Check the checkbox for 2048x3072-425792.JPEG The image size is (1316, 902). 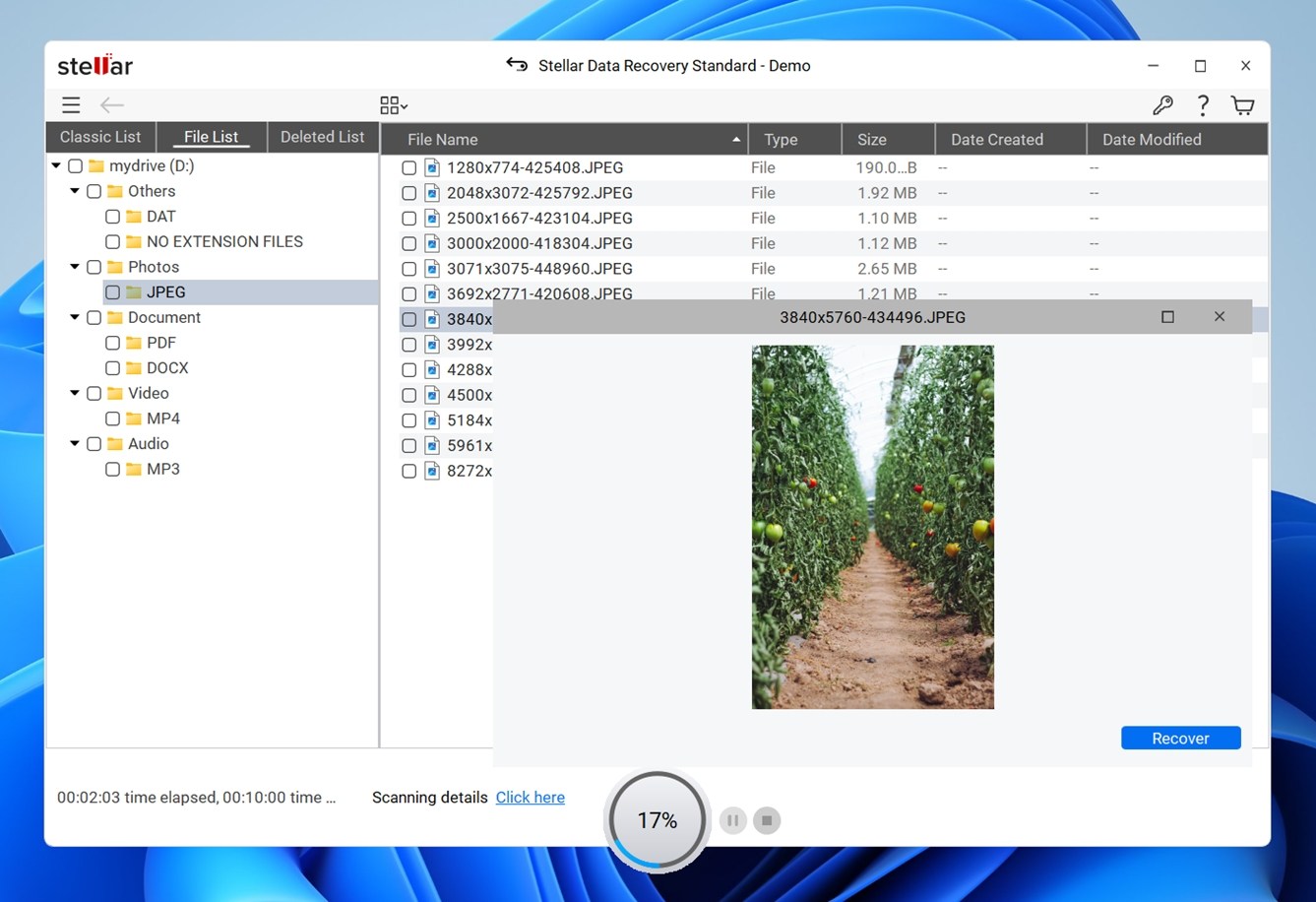pyautogui.click(x=408, y=193)
